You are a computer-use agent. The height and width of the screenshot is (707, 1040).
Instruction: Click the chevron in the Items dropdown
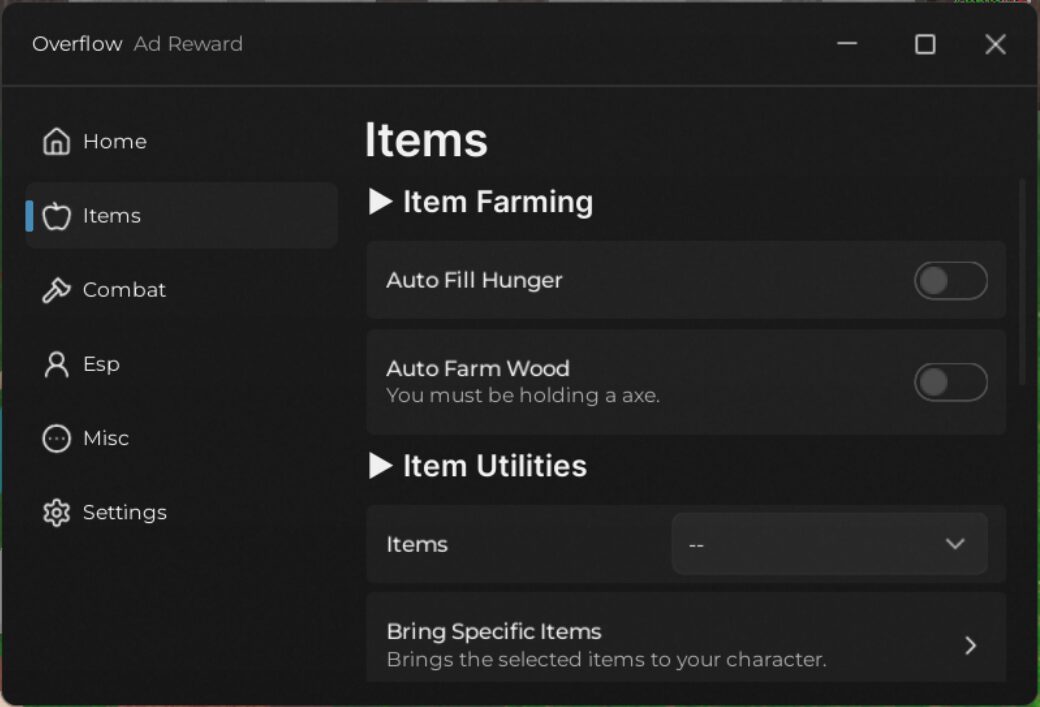(x=954, y=544)
